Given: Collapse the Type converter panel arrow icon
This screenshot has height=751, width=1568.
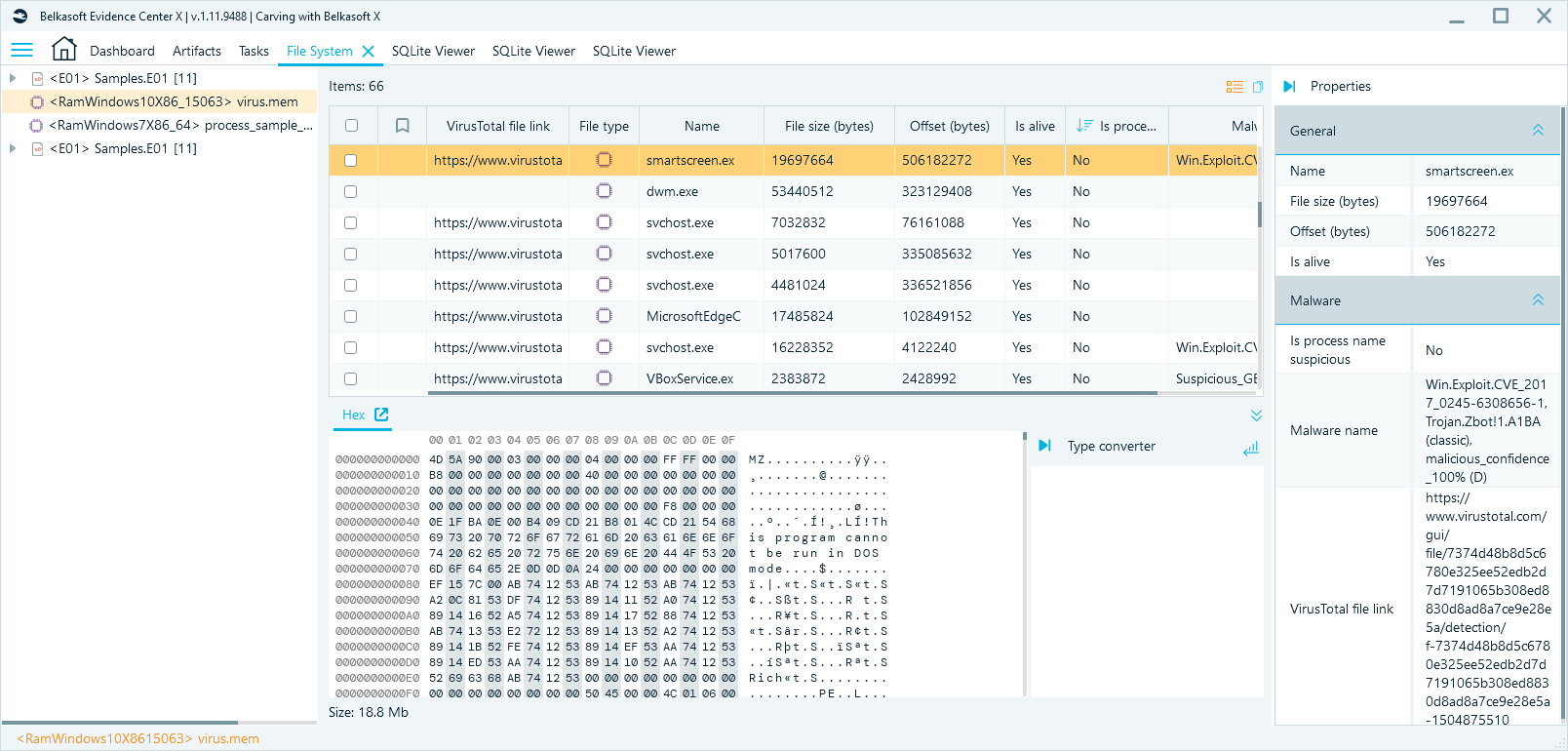Looking at the screenshot, I should [1044, 446].
